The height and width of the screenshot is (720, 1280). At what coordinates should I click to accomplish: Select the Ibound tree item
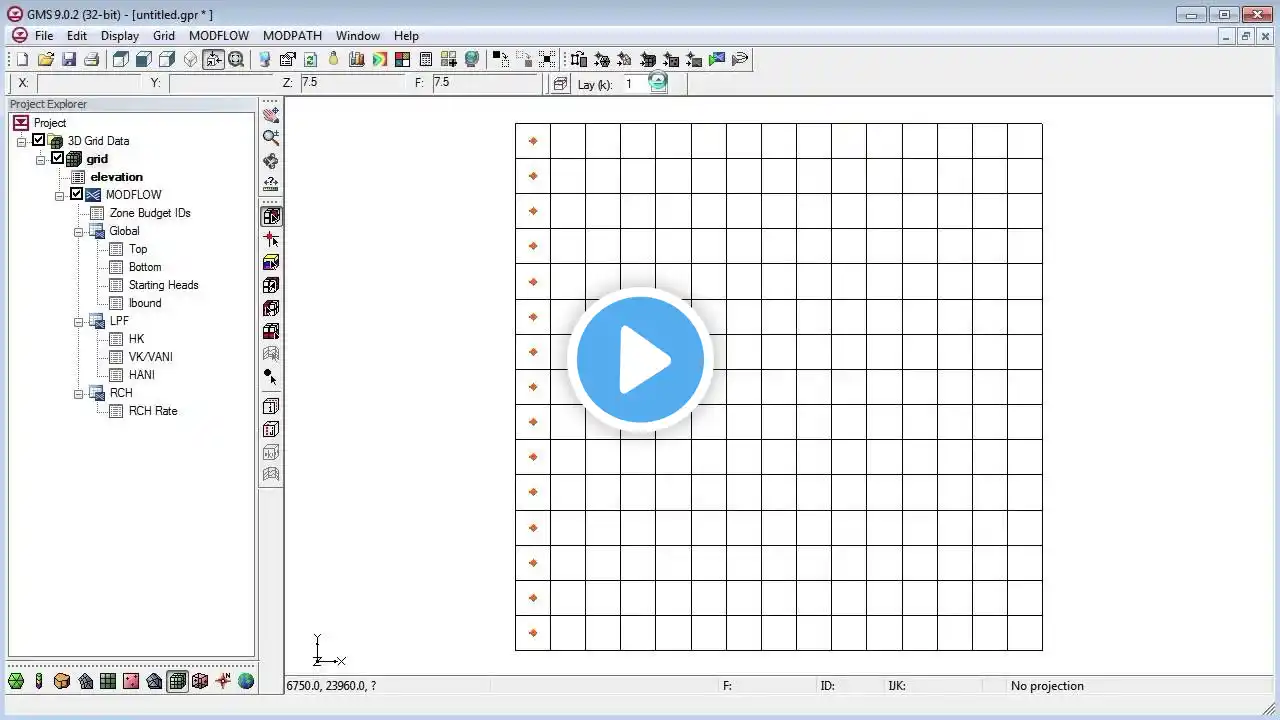coord(145,303)
